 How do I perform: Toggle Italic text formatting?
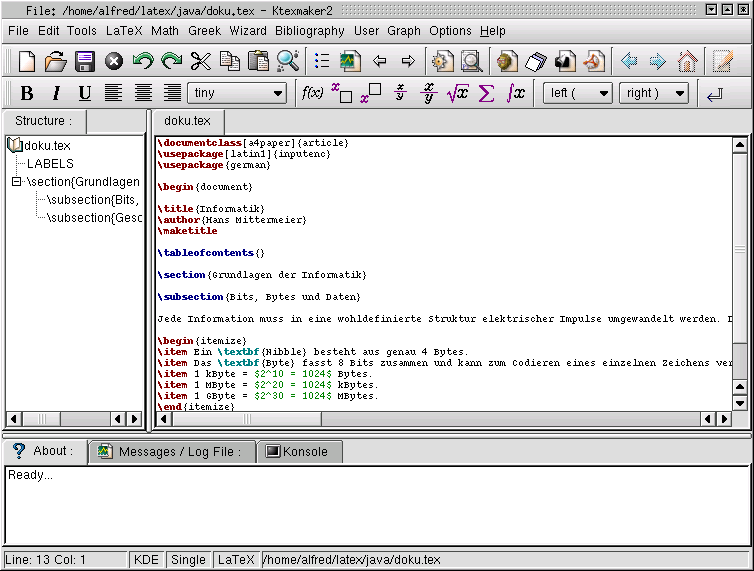(x=56, y=94)
